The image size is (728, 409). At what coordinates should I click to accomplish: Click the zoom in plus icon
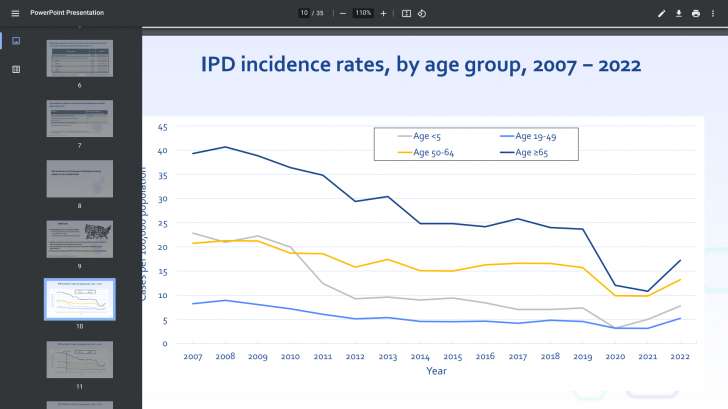coord(383,13)
